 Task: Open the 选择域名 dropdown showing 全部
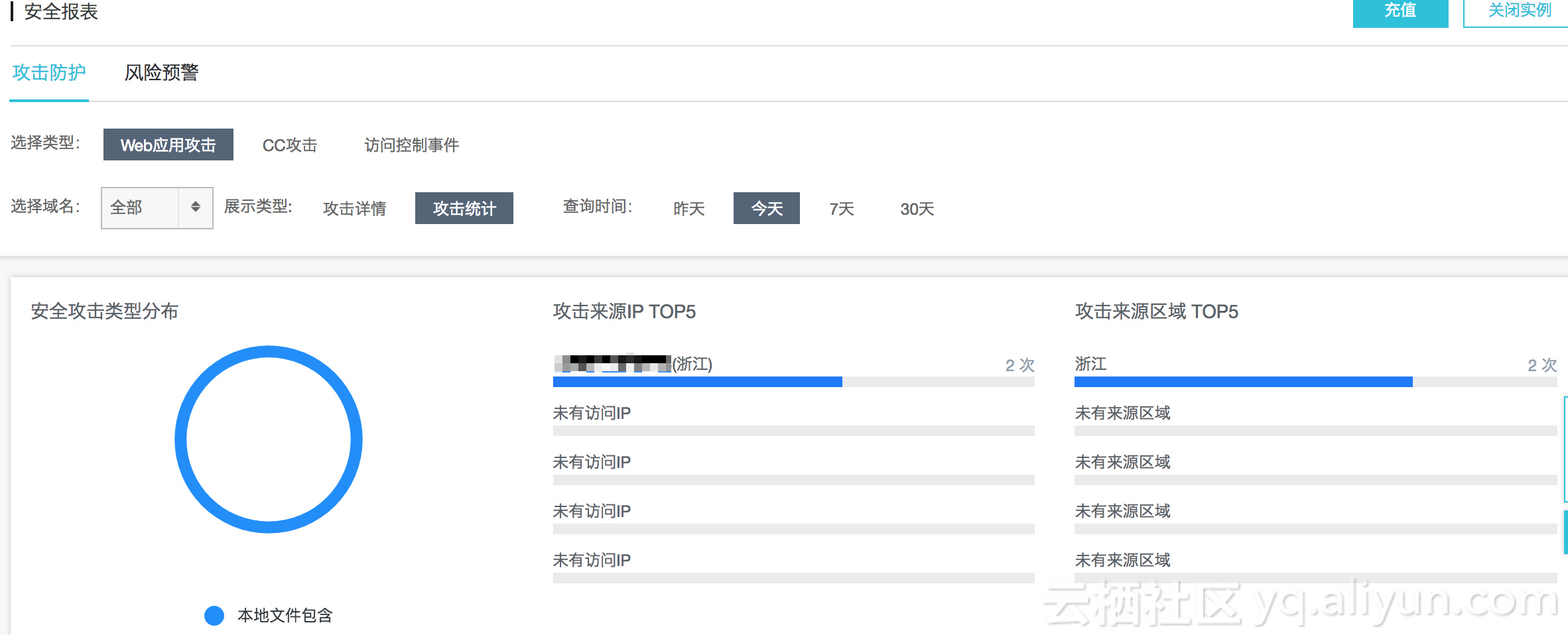point(157,208)
